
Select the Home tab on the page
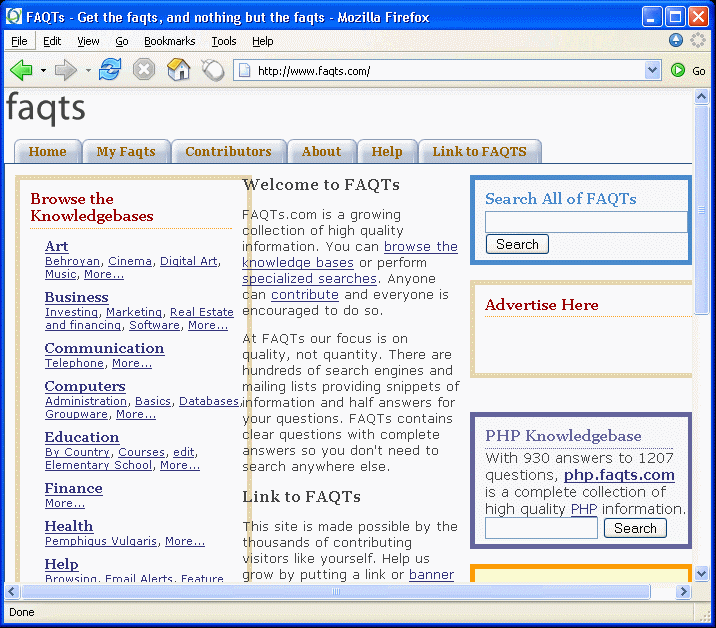point(47,152)
